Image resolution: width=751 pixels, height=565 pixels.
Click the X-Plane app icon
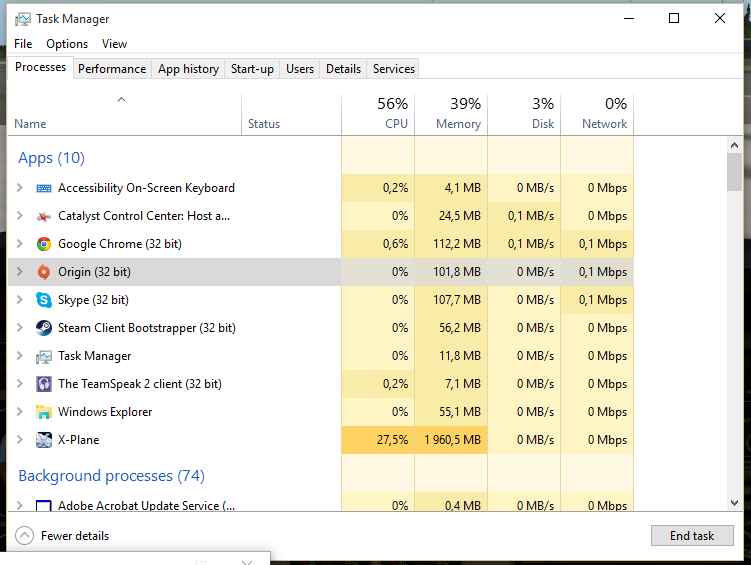(x=44, y=440)
